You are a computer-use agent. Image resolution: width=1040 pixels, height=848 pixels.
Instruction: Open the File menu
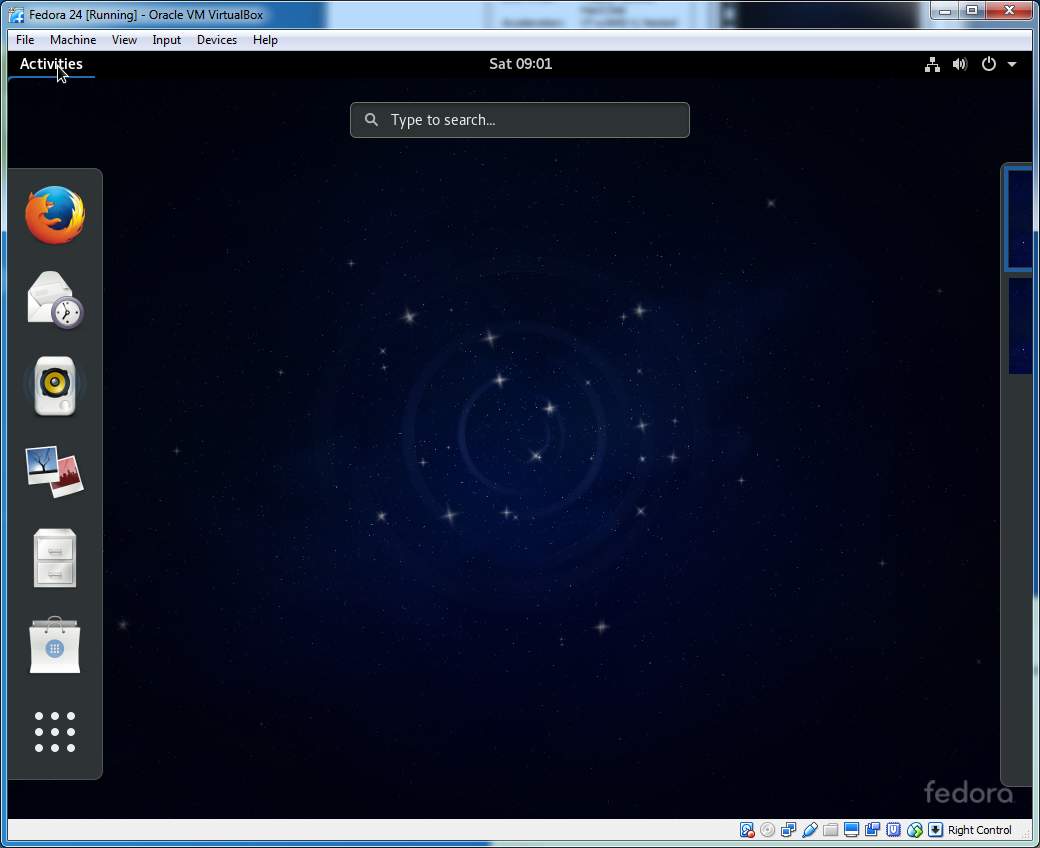pyautogui.click(x=25, y=40)
